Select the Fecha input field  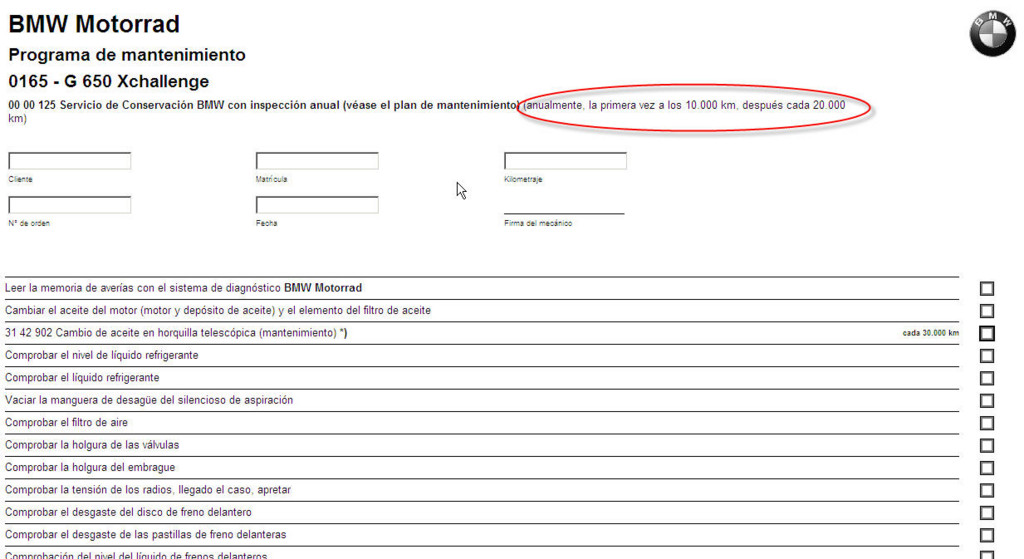tap(317, 205)
